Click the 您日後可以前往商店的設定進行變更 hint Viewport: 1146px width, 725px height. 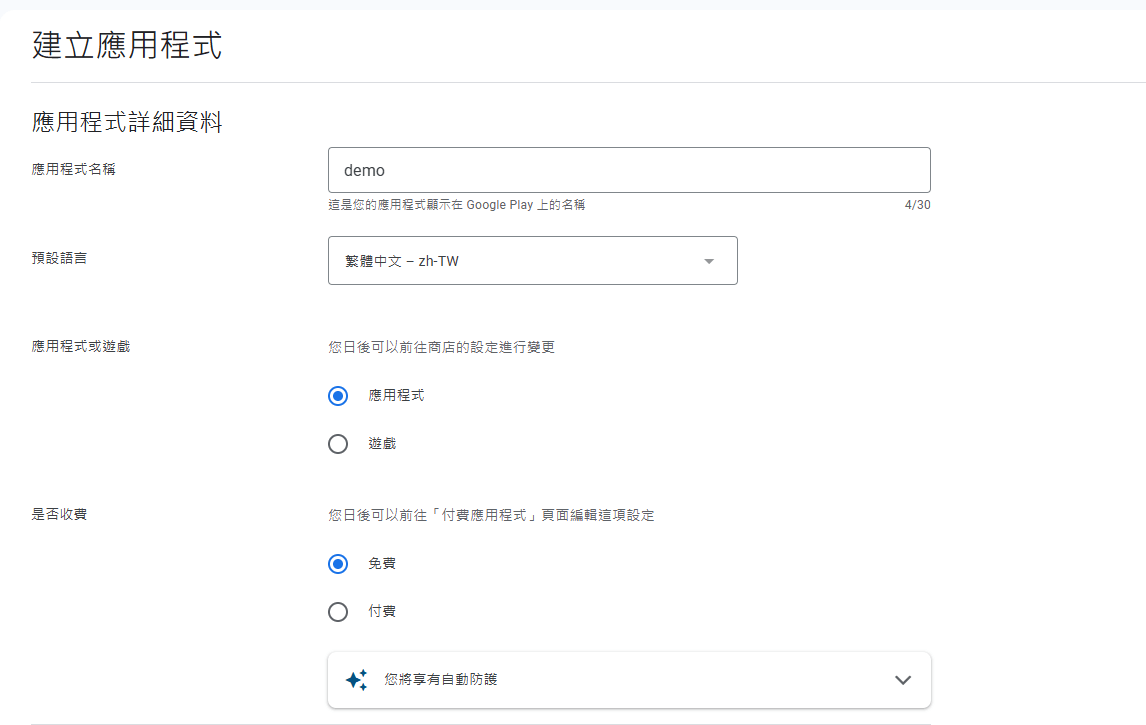click(441, 347)
